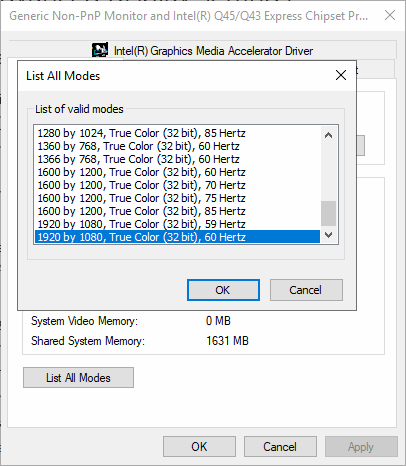Select 1280 by 1024, 85 Hertz mode
Image resolution: width=406 pixels, height=466 pixels.
(177, 133)
